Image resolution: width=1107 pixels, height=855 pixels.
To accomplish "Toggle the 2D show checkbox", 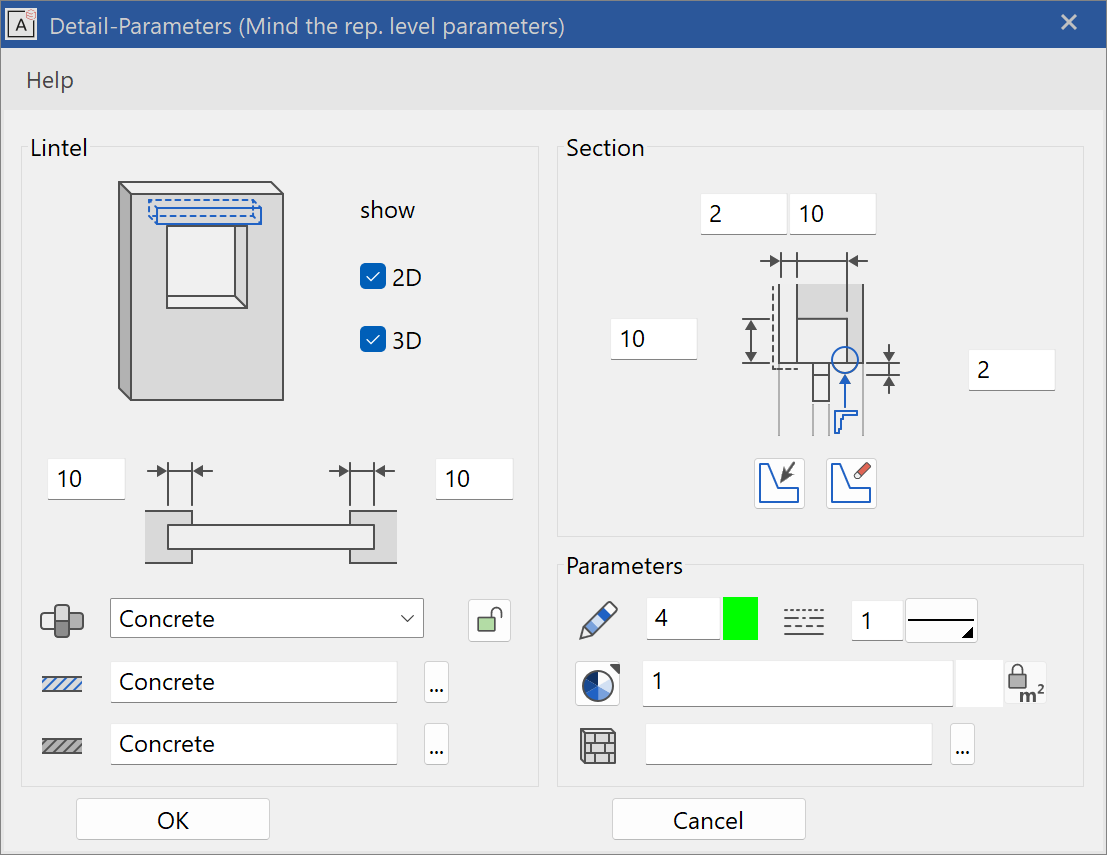I will (x=373, y=277).
